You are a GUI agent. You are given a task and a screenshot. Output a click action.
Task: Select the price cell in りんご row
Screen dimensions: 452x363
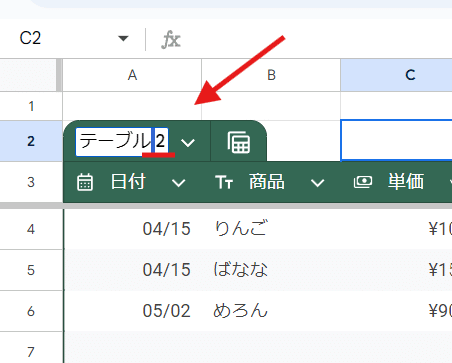(x=396, y=229)
